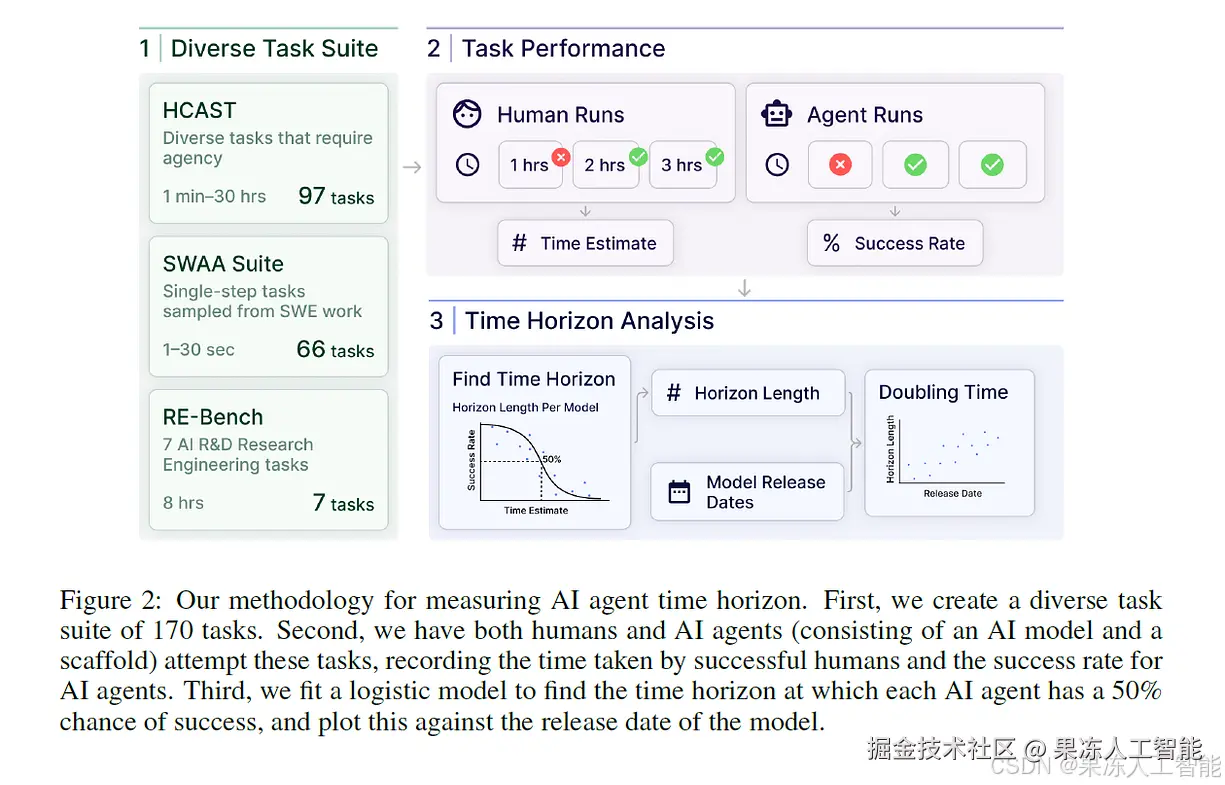Click the clock icon in Agent Runs
The width and height of the screenshot is (1225, 785).
pos(777,165)
